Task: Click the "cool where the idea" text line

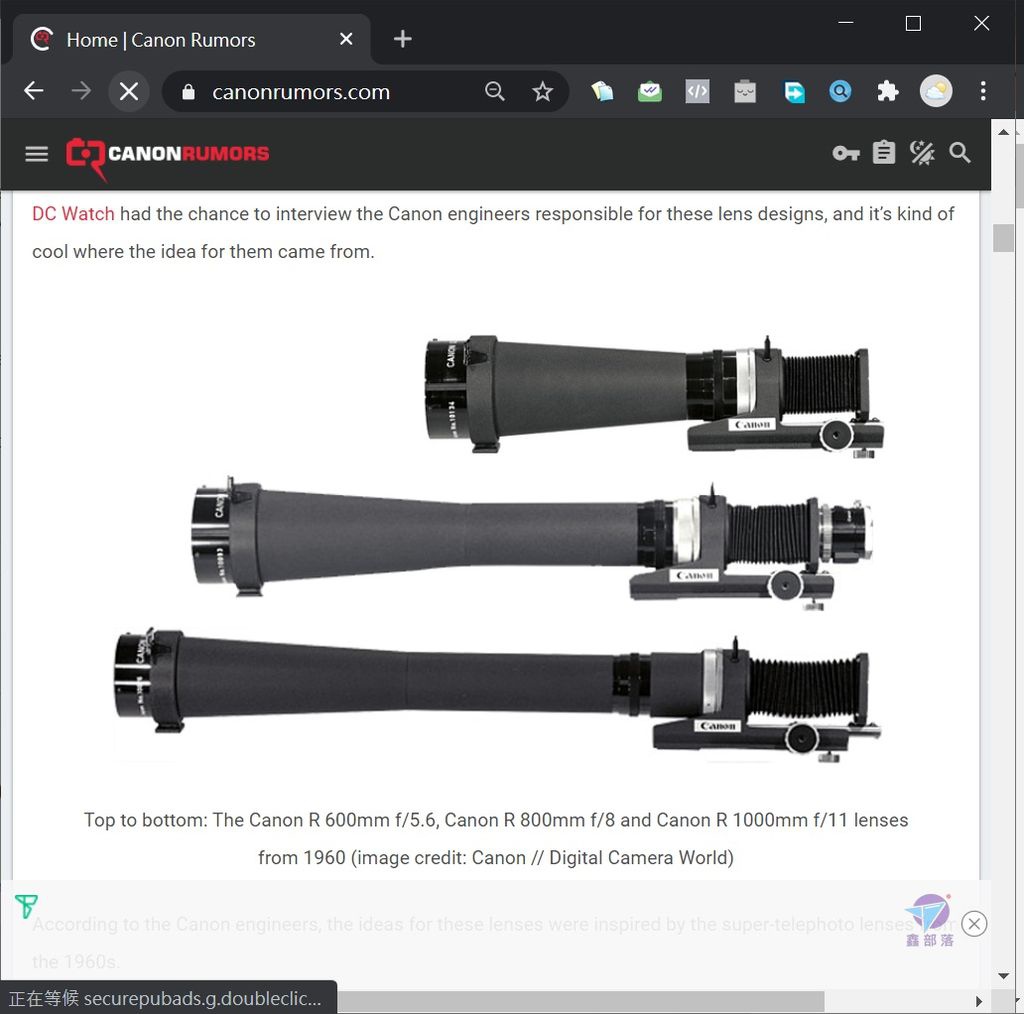Action: pyautogui.click(x=203, y=251)
